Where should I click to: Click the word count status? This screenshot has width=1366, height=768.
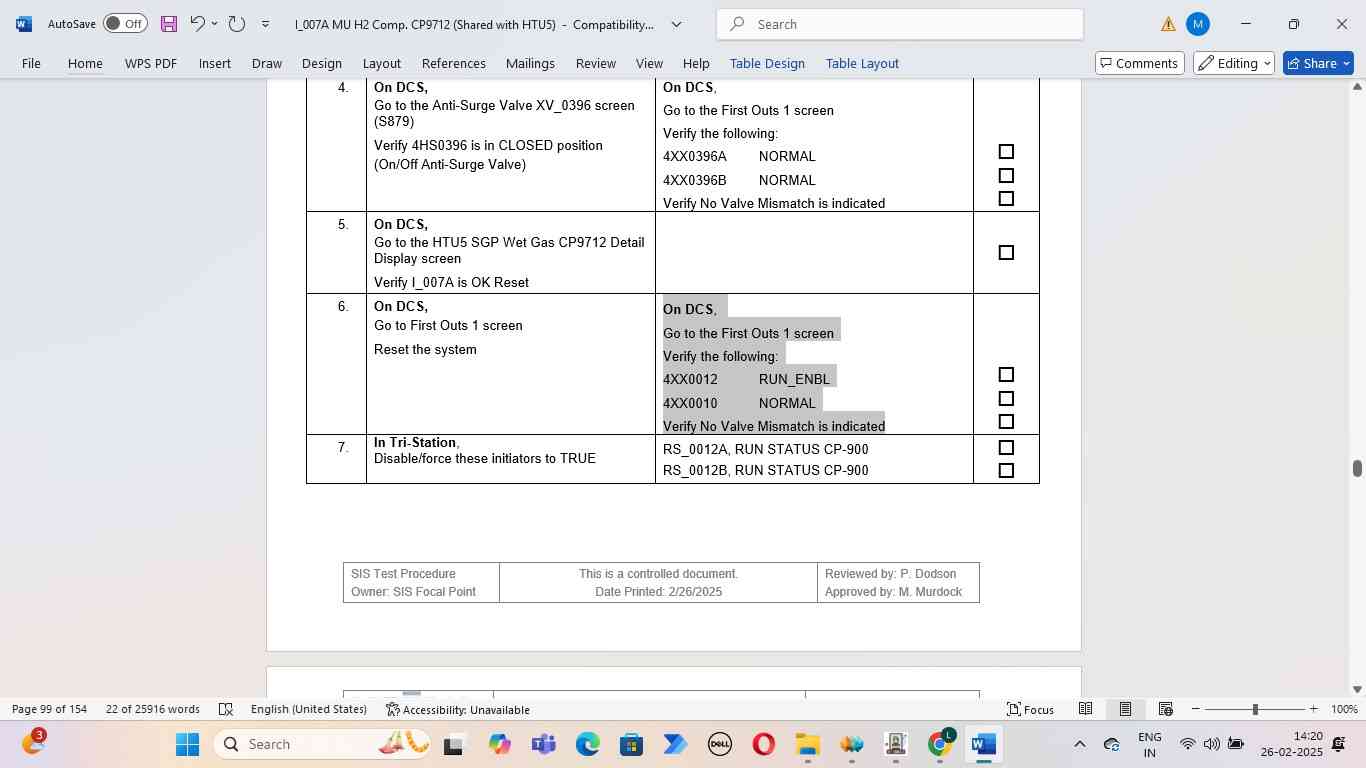click(153, 709)
